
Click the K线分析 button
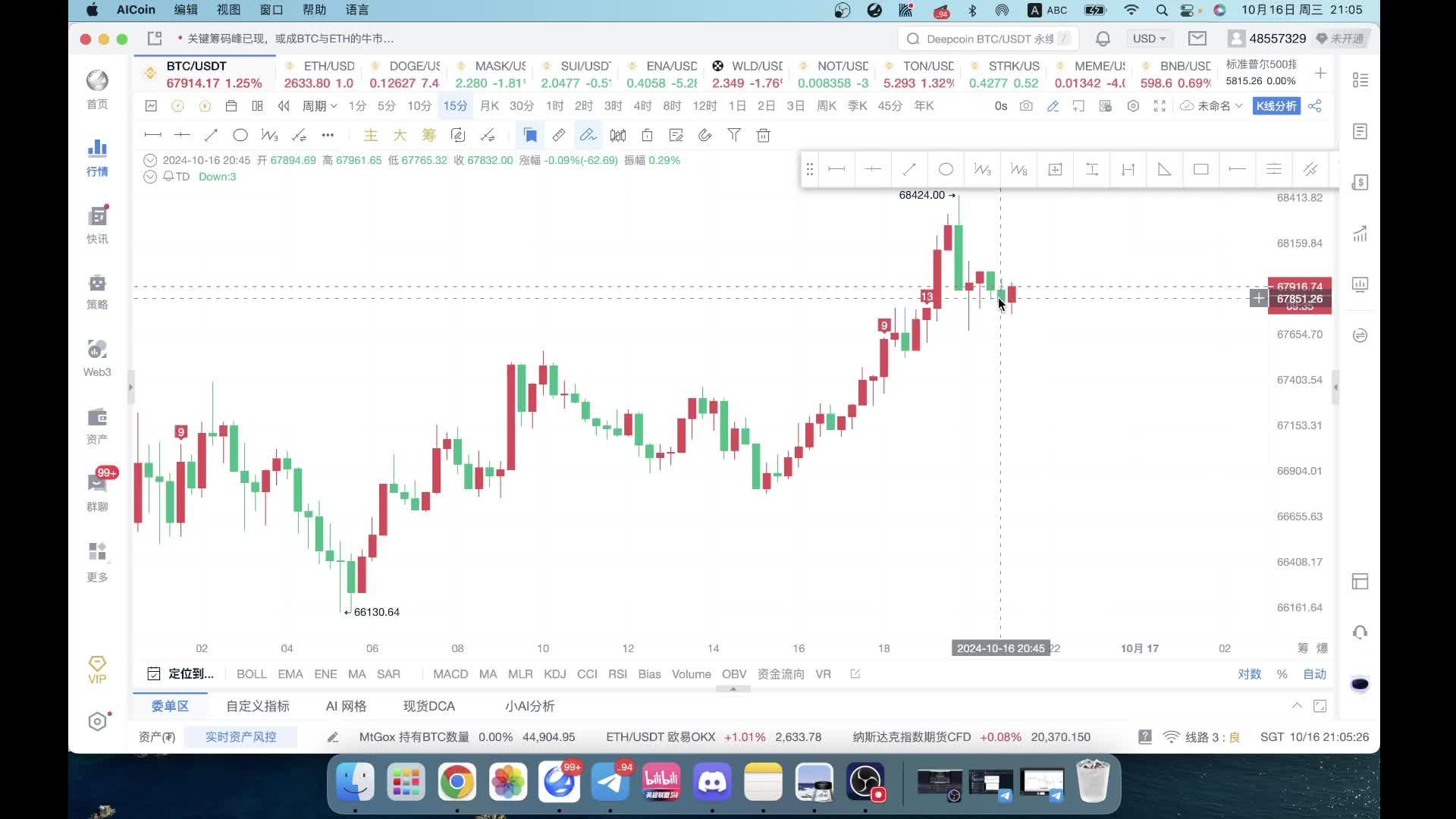pos(1276,106)
